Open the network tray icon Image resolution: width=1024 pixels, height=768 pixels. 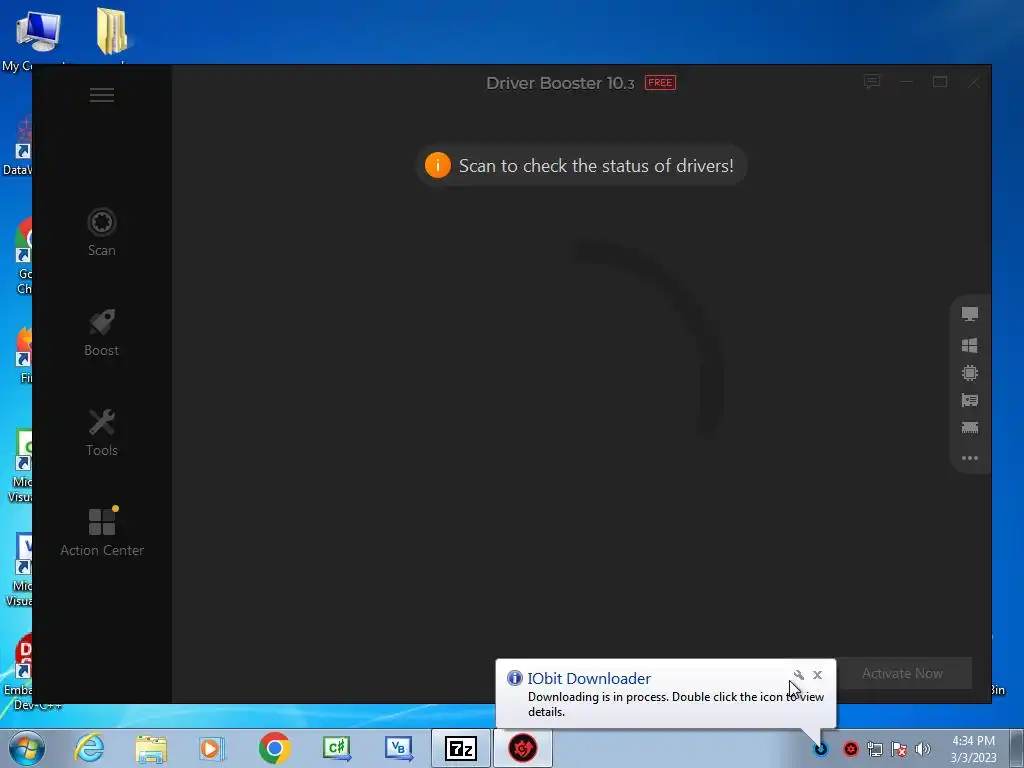click(874, 749)
